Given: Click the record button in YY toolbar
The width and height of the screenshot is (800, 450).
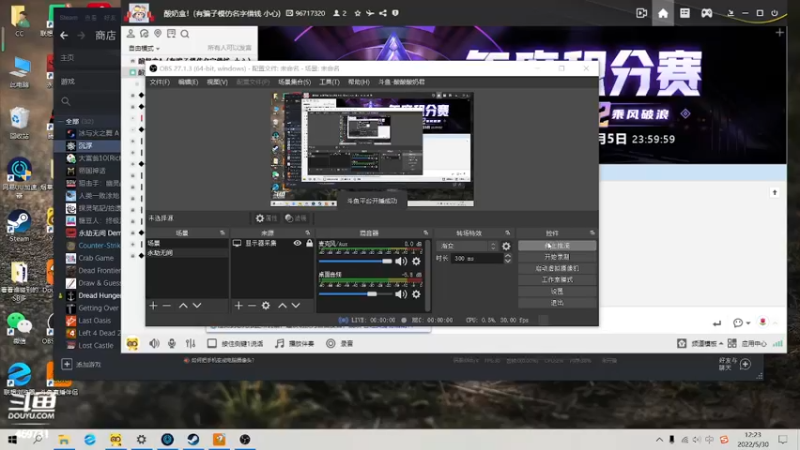Looking at the screenshot, I should [340, 343].
